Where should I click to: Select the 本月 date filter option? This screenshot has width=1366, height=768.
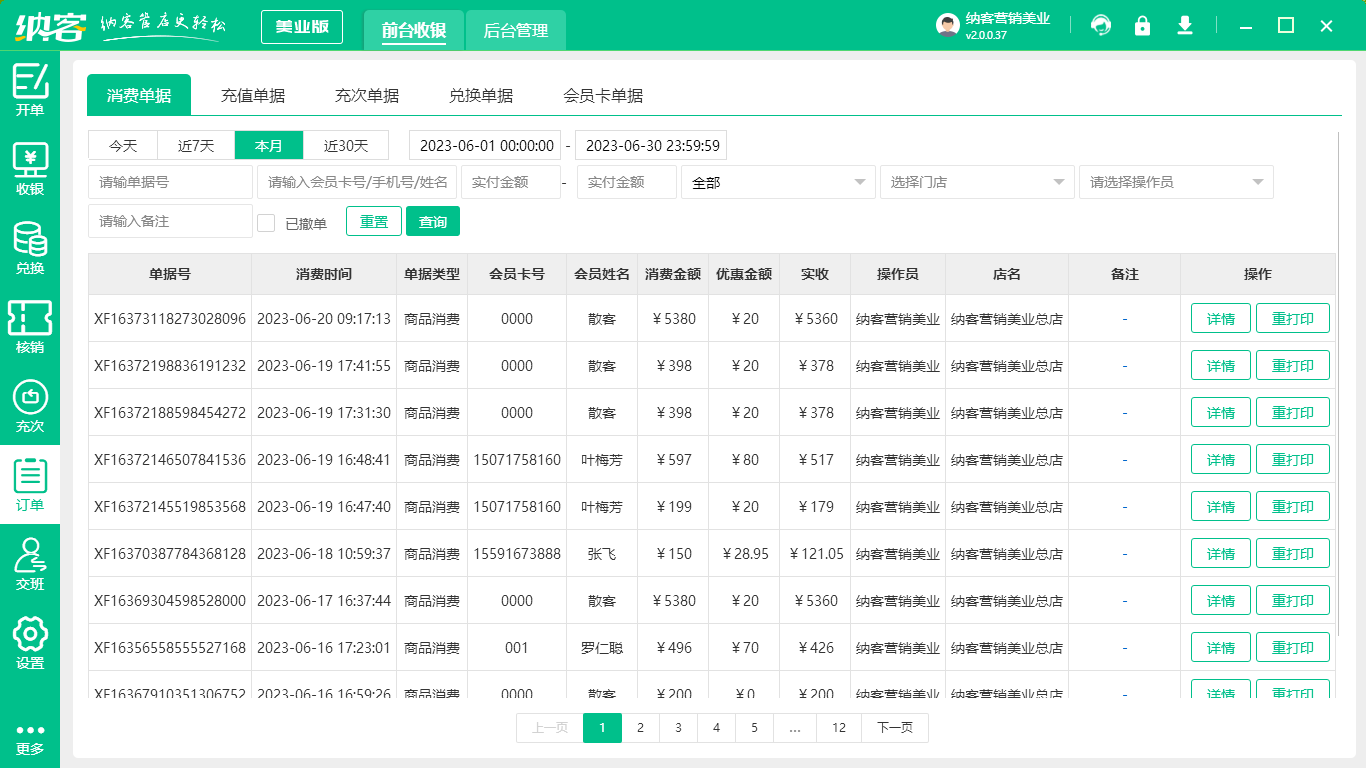tap(268, 145)
